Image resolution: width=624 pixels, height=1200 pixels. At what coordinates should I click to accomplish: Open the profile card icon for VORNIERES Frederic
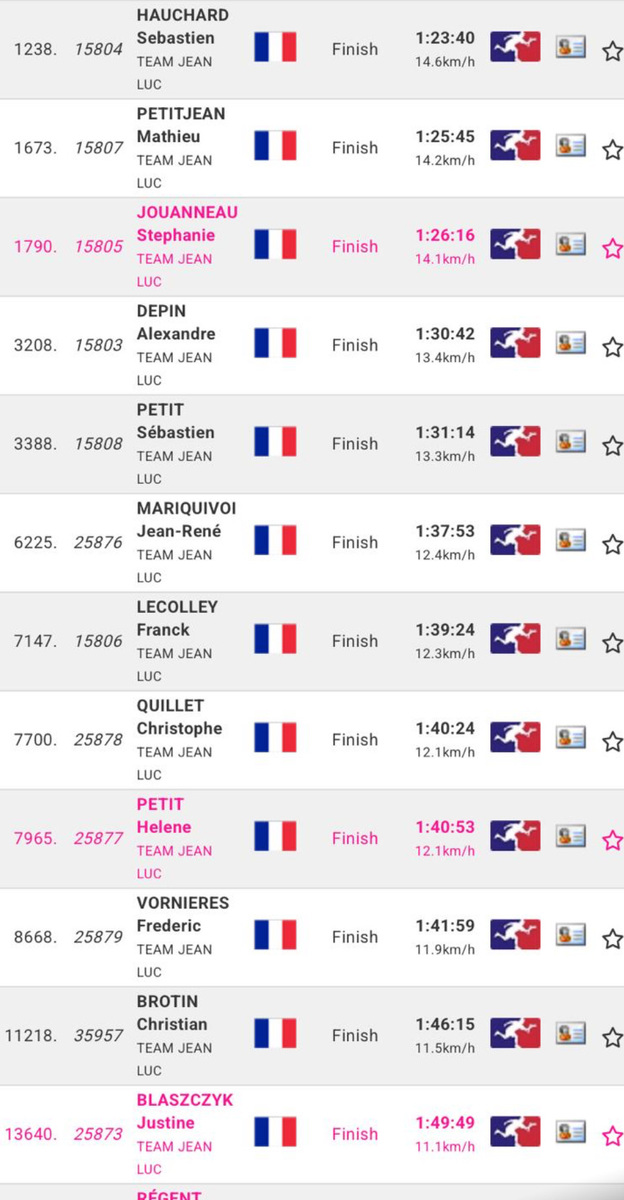571,935
